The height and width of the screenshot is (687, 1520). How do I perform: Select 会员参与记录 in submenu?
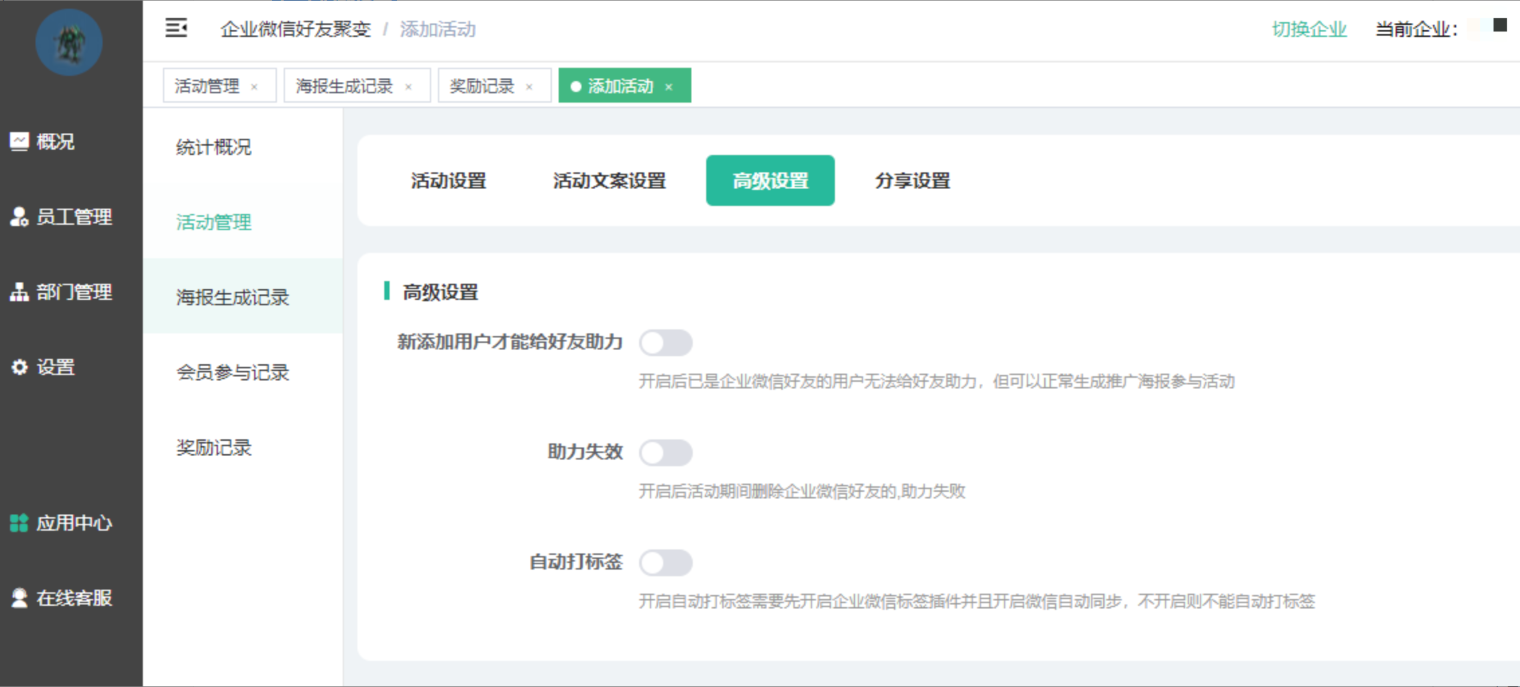(x=233, y=373)
